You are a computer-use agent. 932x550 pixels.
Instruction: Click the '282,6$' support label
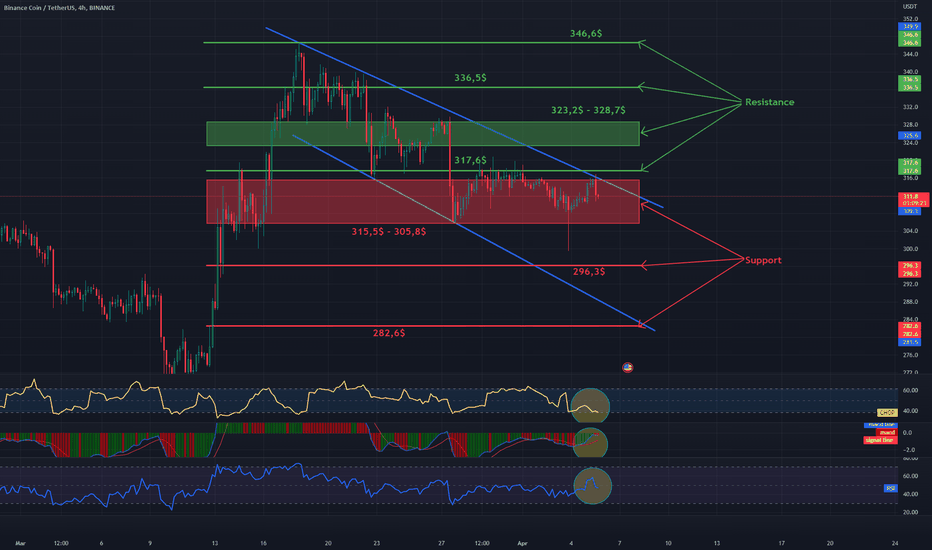pos(389,333)
